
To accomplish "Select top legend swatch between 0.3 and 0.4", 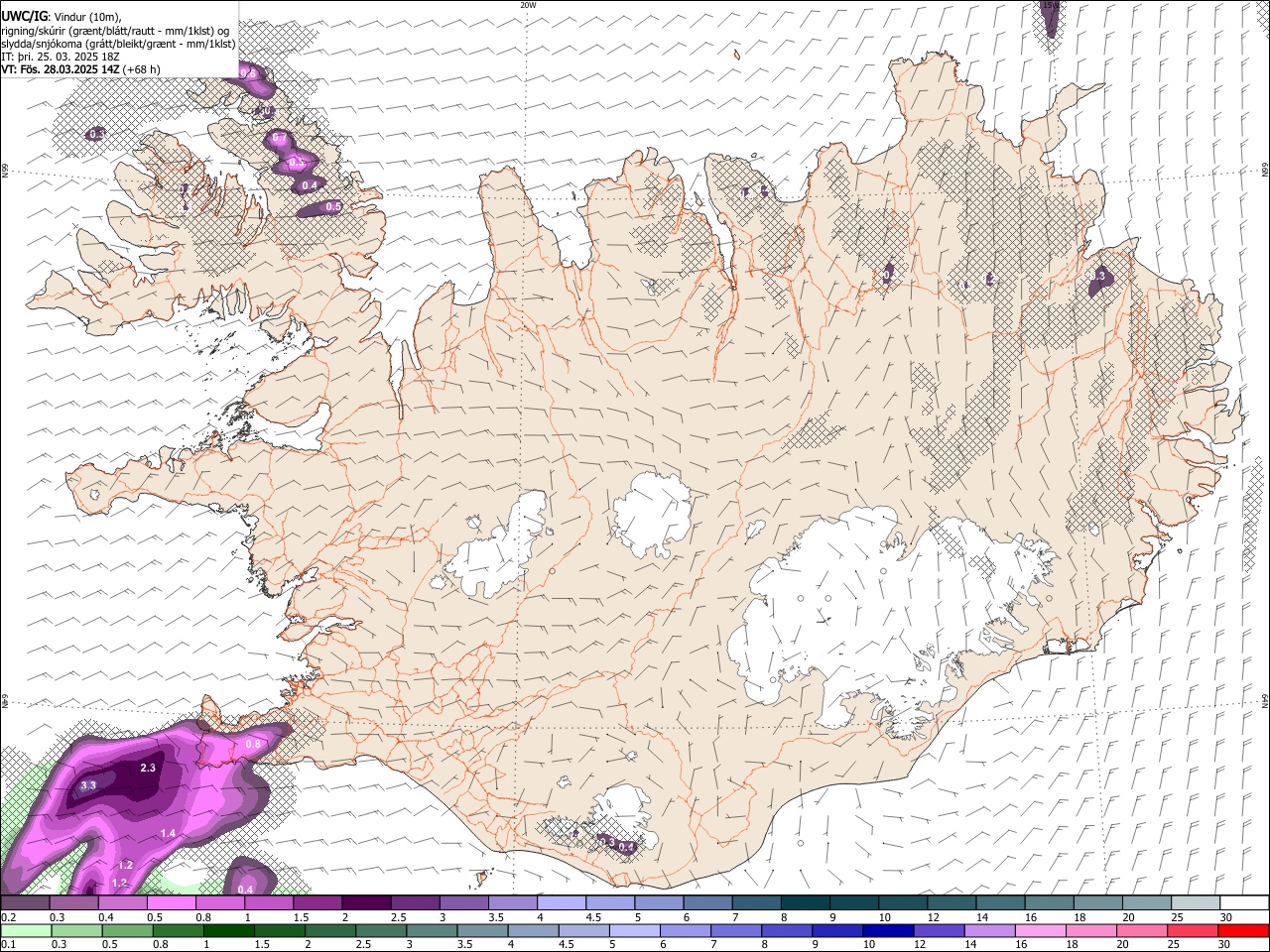I will 73,903.
